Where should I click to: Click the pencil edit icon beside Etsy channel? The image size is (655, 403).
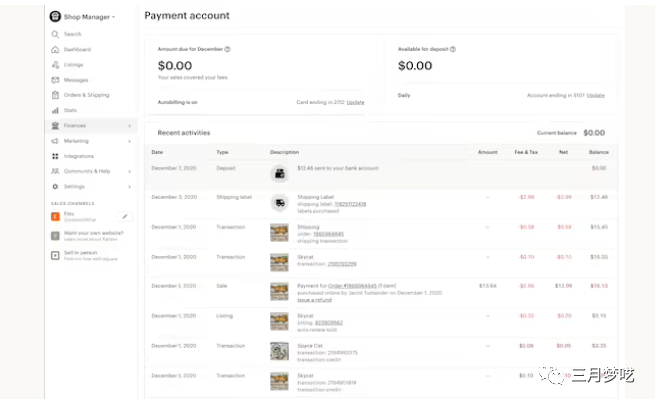124,215
